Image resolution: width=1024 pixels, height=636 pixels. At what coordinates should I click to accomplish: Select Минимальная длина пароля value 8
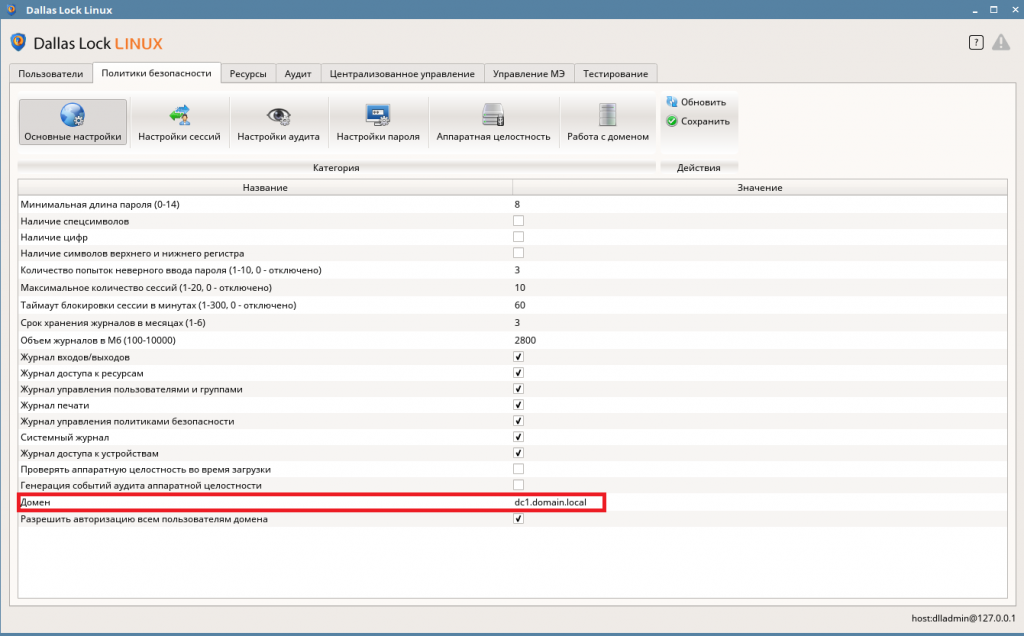tap(517, 204)
